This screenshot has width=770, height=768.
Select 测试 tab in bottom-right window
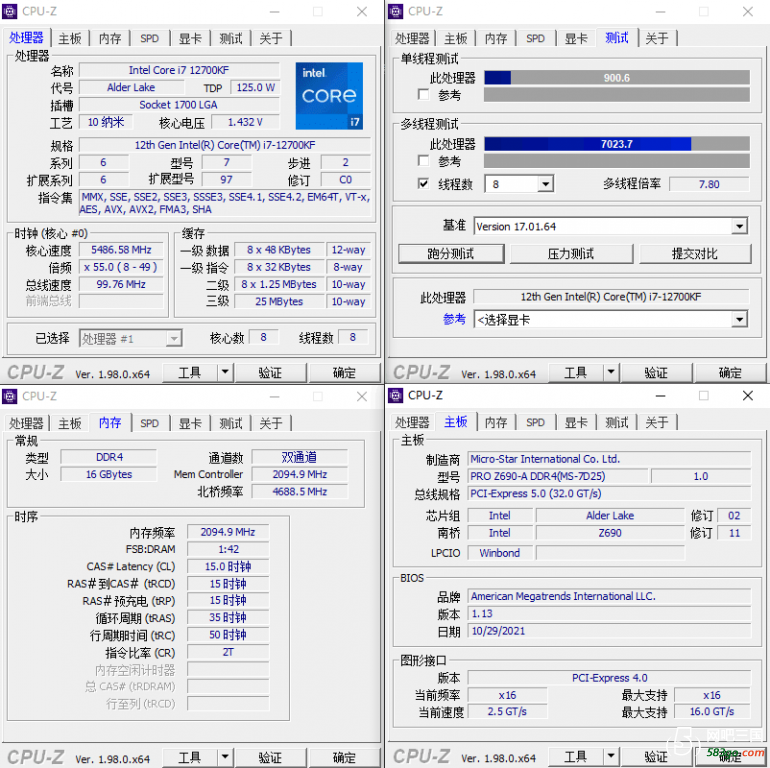(617, 422)
